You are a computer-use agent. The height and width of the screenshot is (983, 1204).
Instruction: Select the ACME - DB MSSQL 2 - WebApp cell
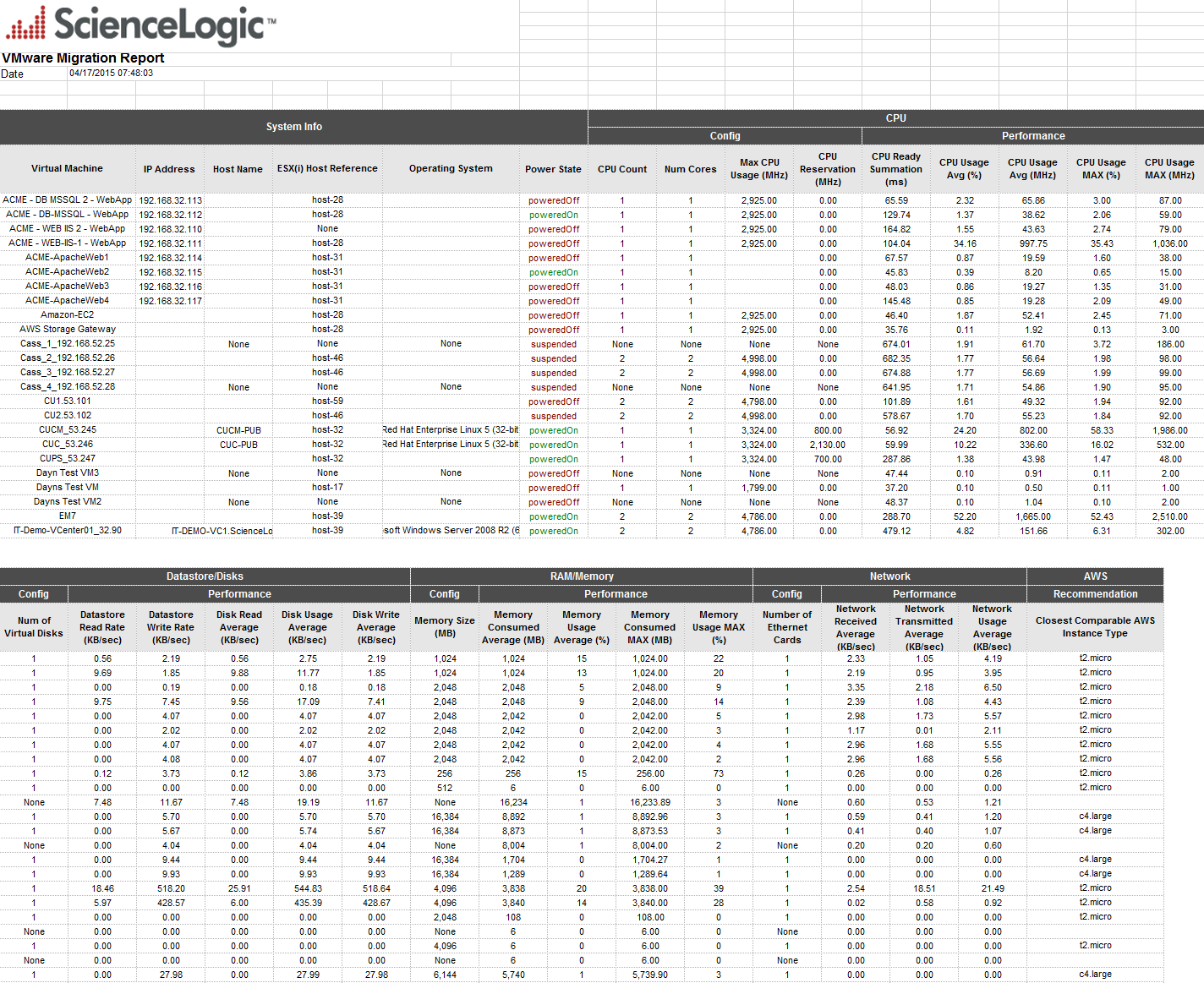point(68,200)
